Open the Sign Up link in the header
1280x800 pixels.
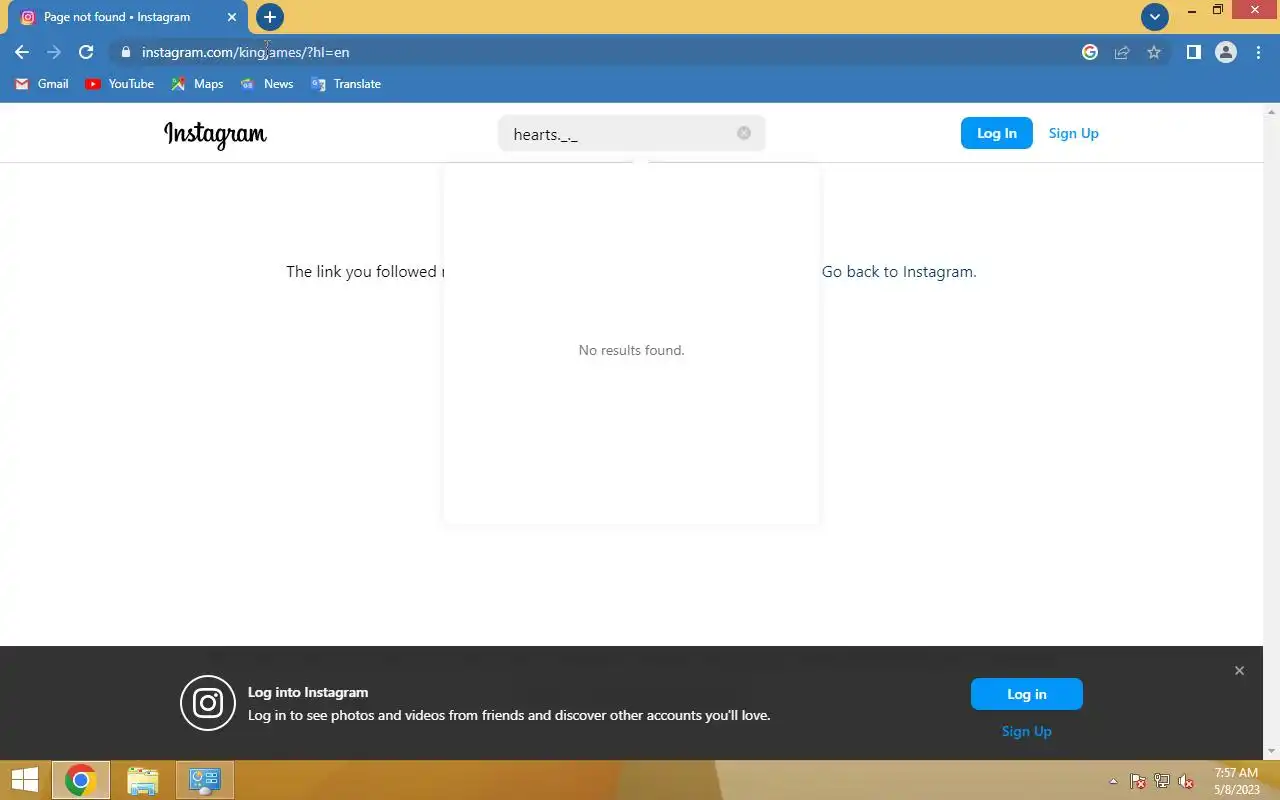click(1074, 133)
